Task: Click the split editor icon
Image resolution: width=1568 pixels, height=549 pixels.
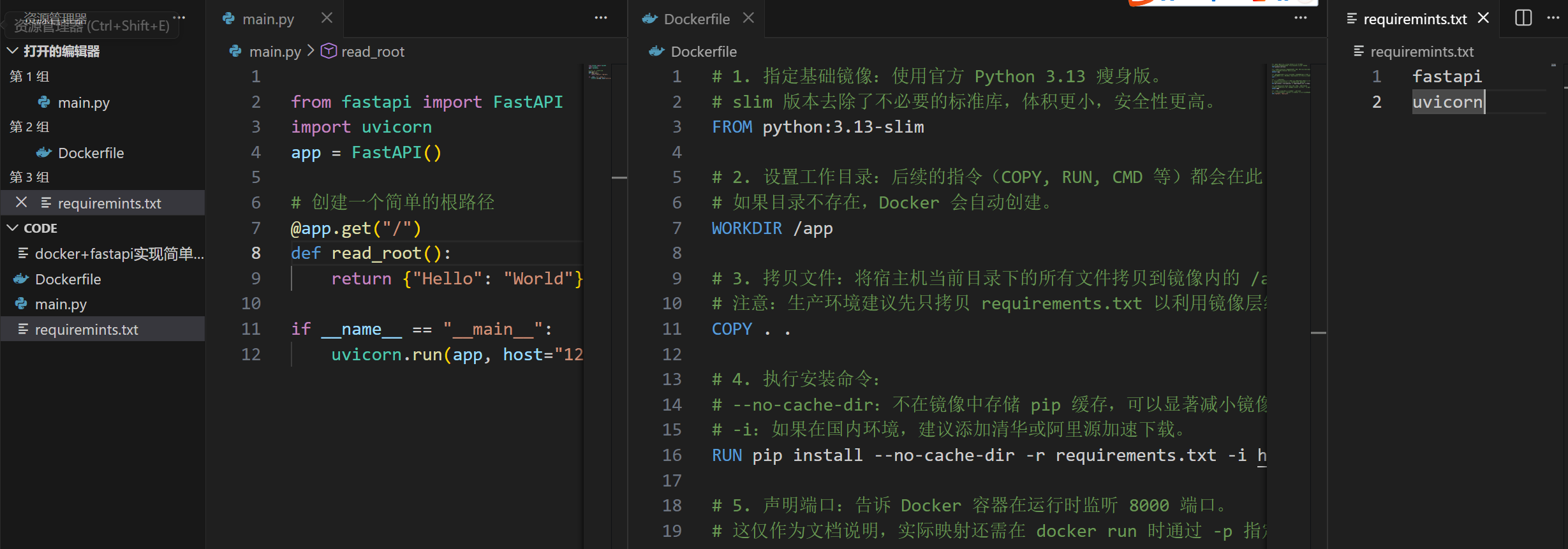Action: pos(1523,18)
